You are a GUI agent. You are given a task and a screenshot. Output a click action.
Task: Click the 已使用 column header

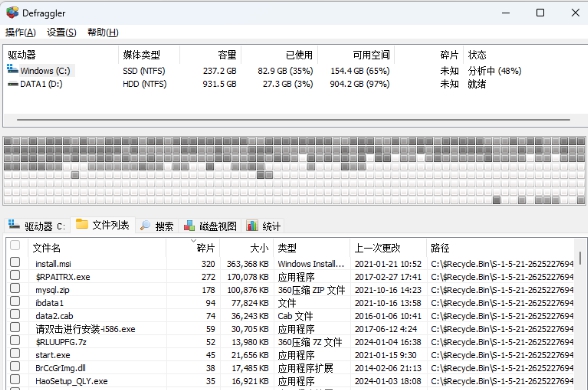point(279,55)
